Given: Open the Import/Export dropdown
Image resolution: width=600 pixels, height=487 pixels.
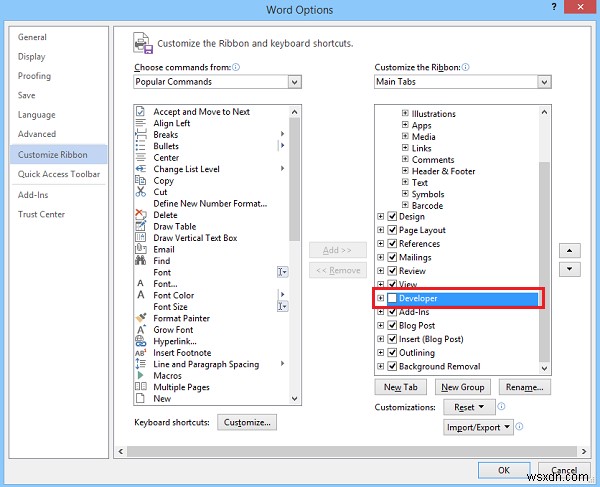Looking at the screenshot, I should (478, 427).
